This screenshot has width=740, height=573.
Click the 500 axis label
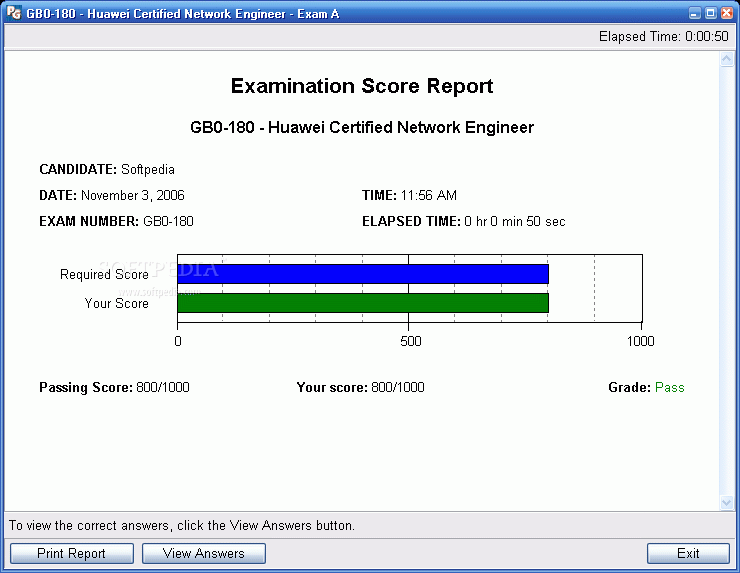(x=411, y=341)
